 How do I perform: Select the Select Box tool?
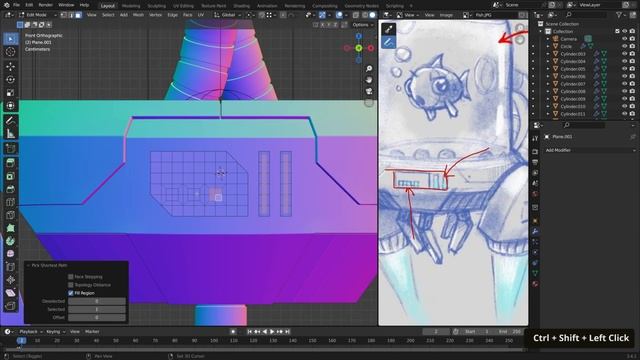tap(11, 39)
